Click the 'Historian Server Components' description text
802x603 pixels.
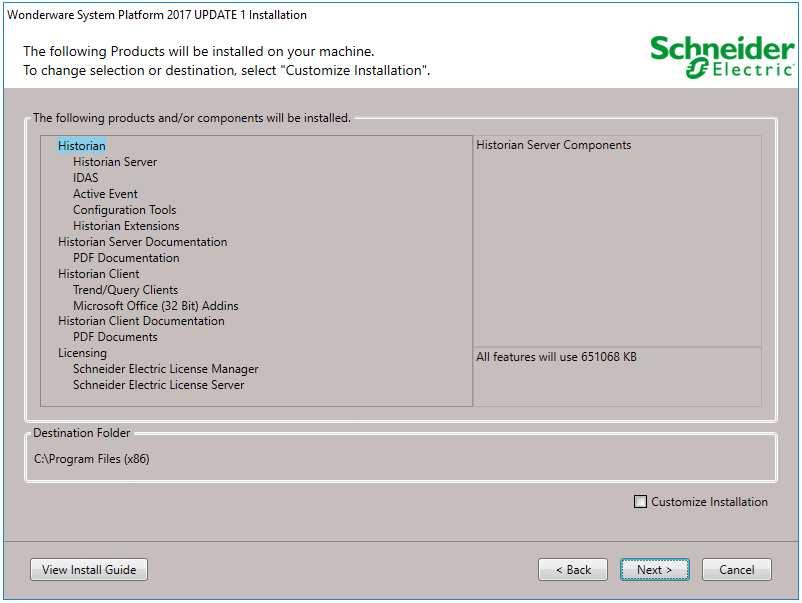click(553, 145)
